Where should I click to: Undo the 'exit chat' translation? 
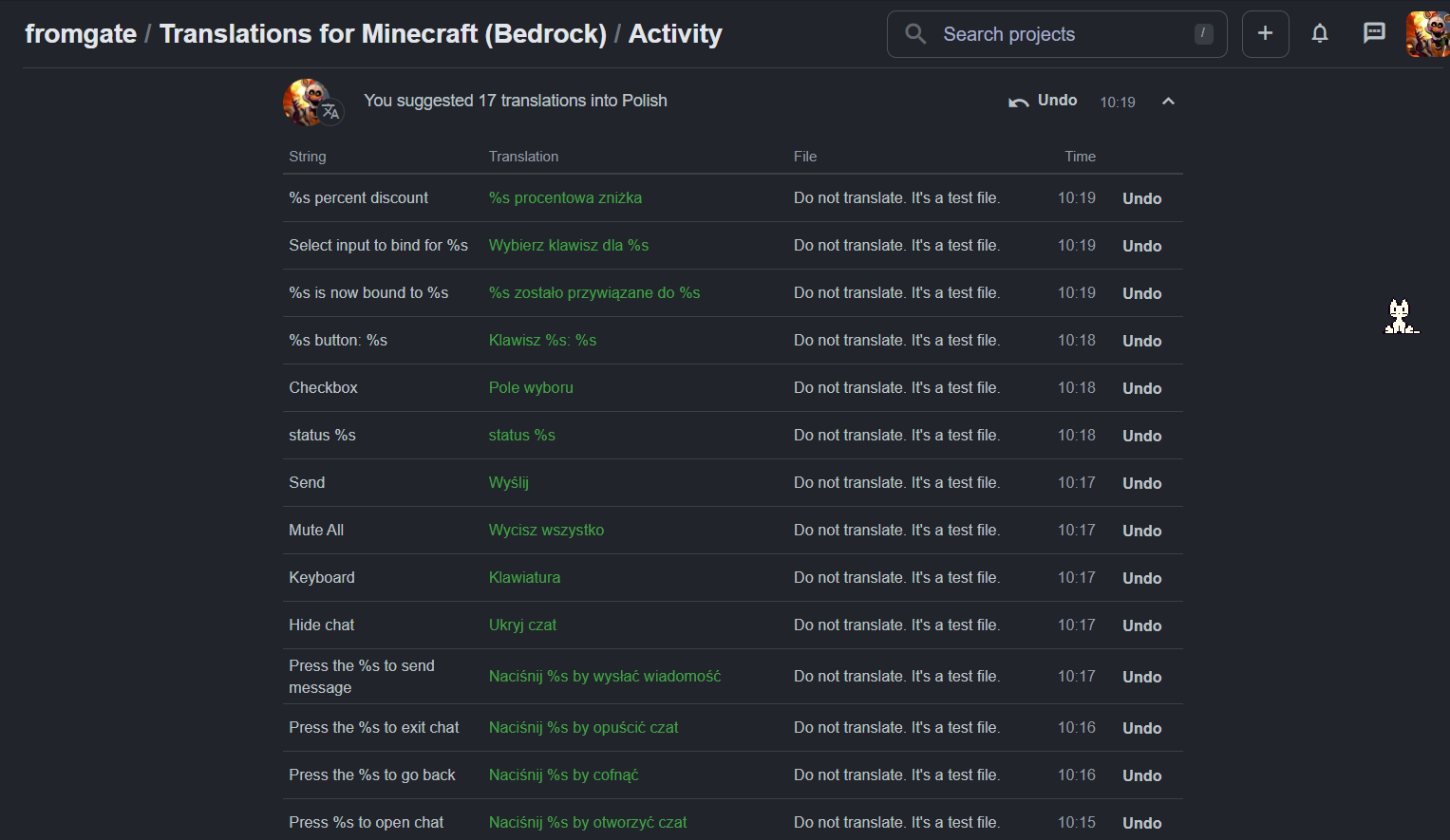(1141, 728)
